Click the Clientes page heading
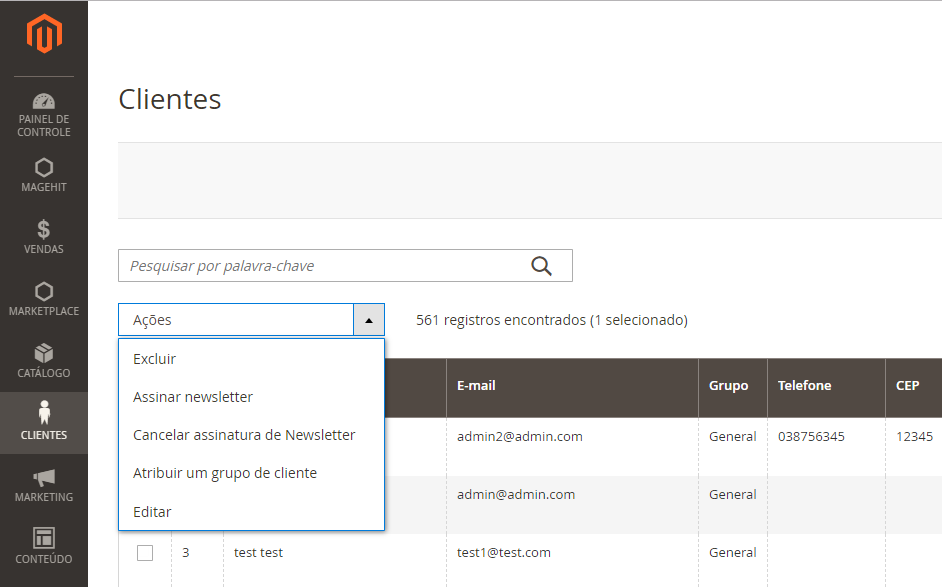This screenshot has width=942, height=587. [x=170, y=99]
